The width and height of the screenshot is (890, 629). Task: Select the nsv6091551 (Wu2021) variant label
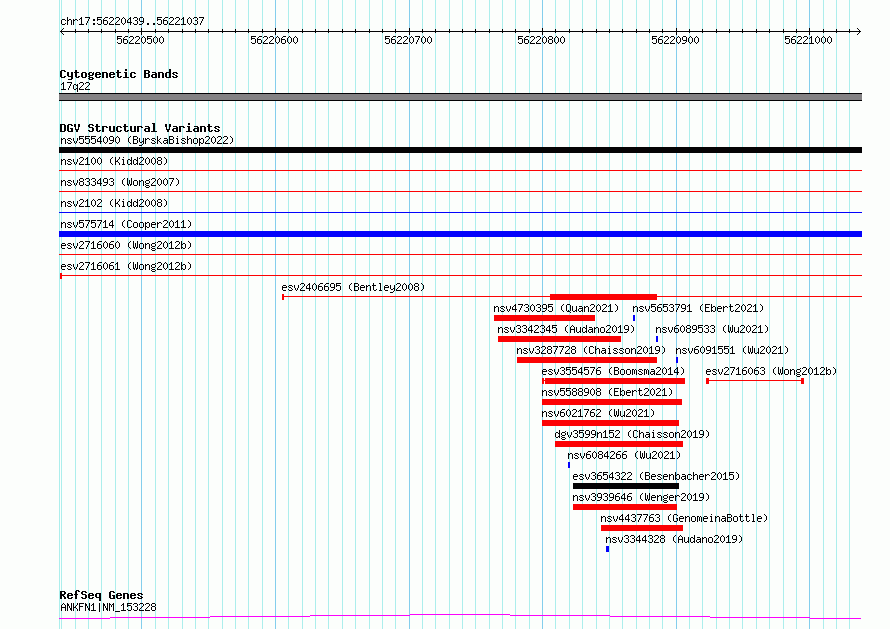click(732, 350)
